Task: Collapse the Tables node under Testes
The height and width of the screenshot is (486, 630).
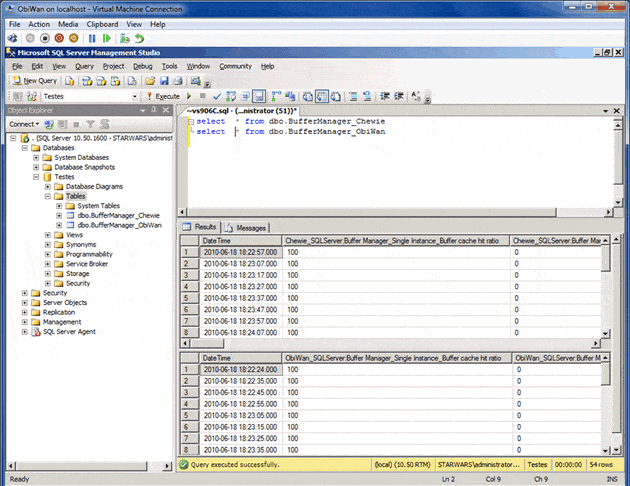Action: 48,196
